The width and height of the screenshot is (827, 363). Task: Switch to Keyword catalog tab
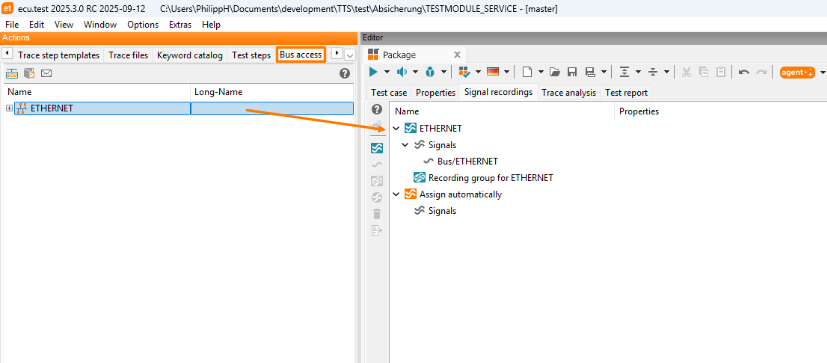tap(190, 55)
